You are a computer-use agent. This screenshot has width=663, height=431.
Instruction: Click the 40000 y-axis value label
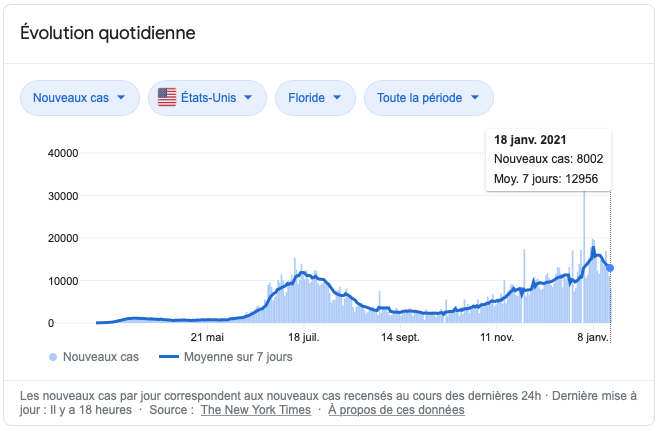coord(63,154)
